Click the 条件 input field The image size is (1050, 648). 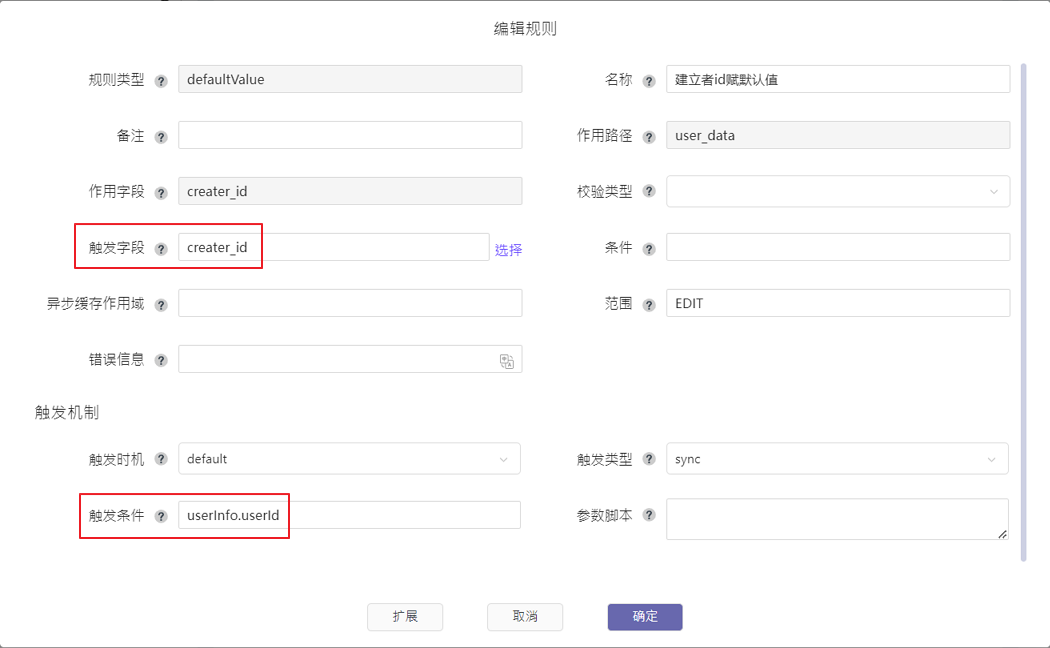tap(837, 247)
